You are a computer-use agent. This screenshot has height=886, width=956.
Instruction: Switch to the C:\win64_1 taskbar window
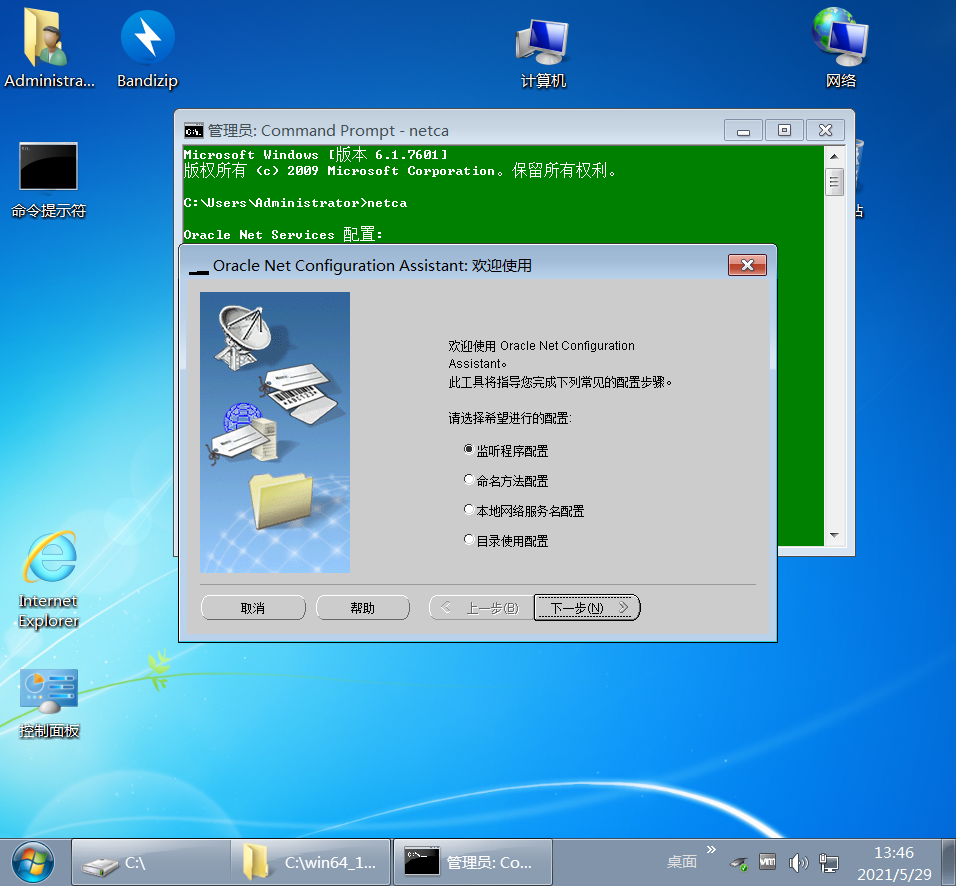point(310,861)
